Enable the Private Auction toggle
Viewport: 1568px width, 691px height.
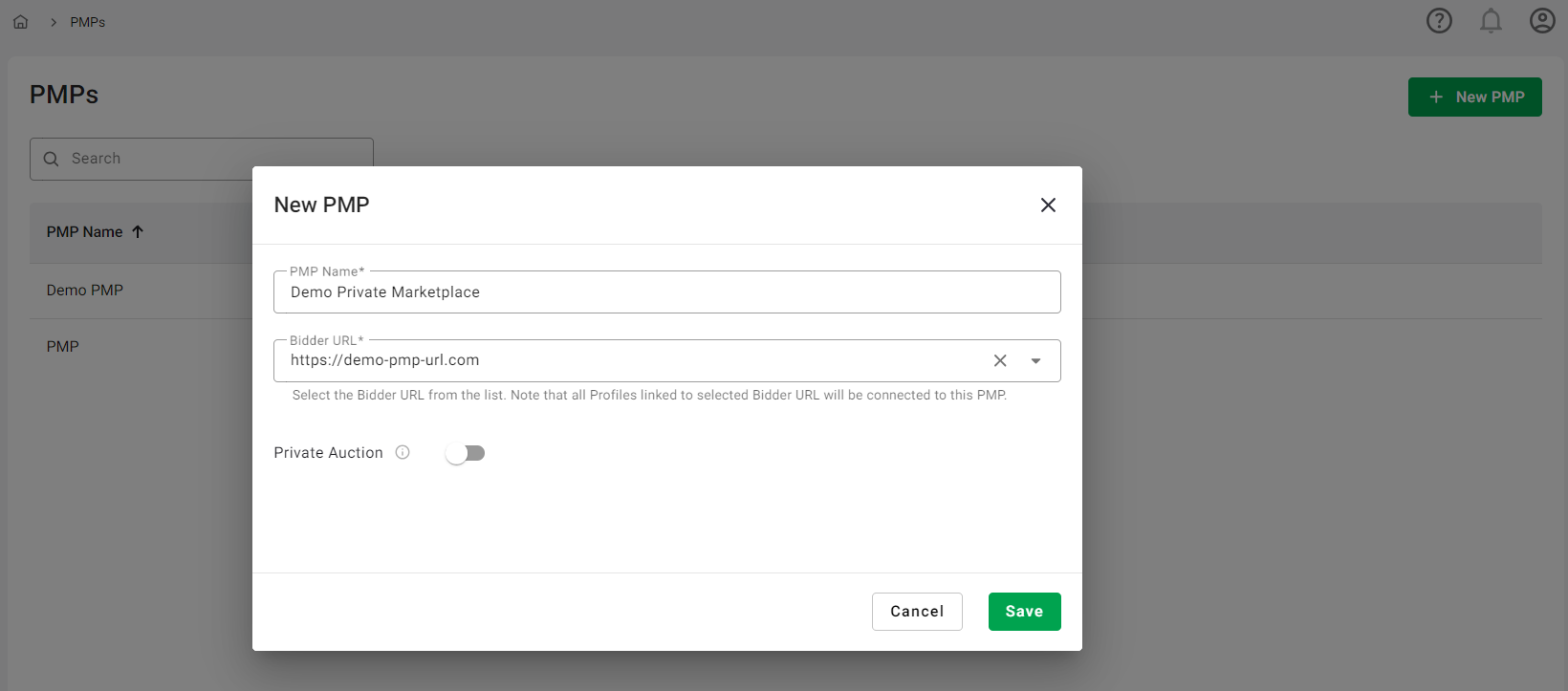466,453
